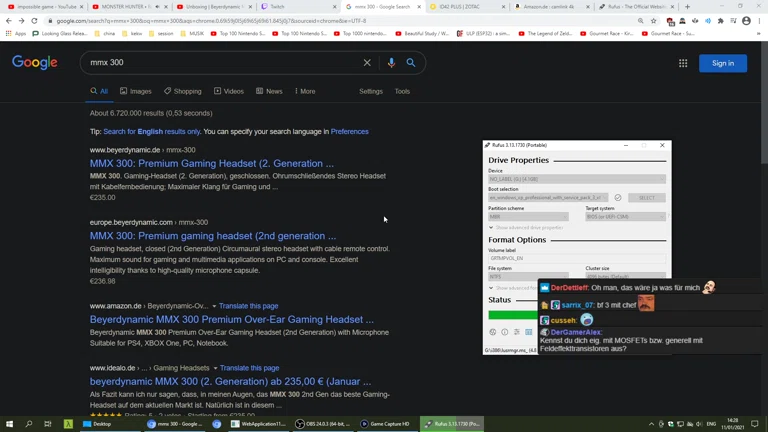Click the blue magnifier search icon
This screenshot has height=432, width=768.
click(x=411, y=63)
